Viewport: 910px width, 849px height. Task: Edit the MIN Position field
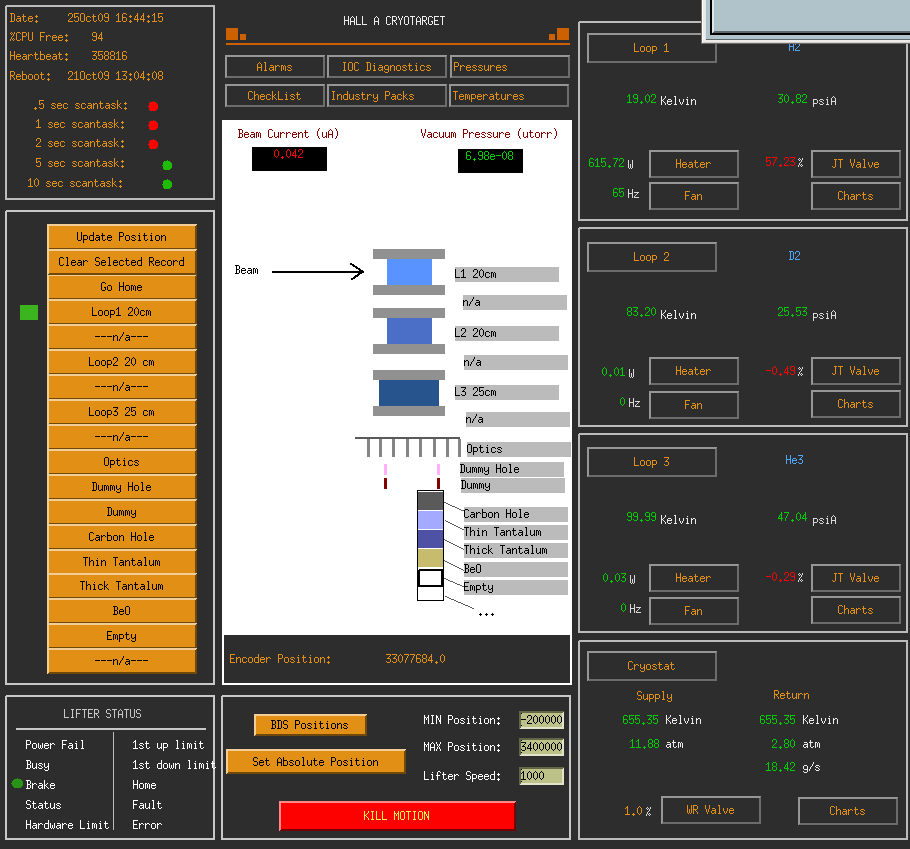pos(541,720)
